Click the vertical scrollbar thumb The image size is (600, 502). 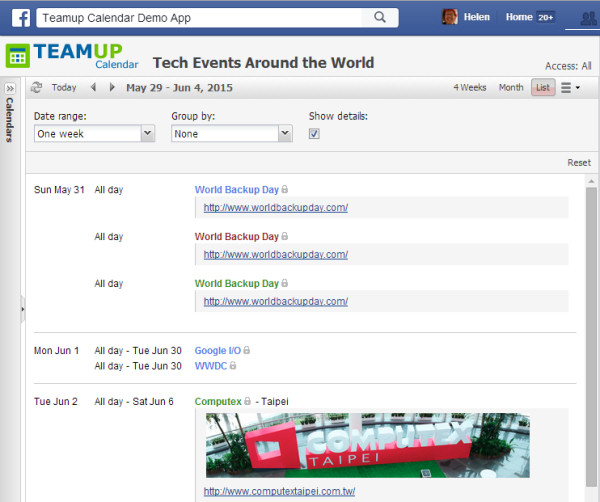(592, 337)
